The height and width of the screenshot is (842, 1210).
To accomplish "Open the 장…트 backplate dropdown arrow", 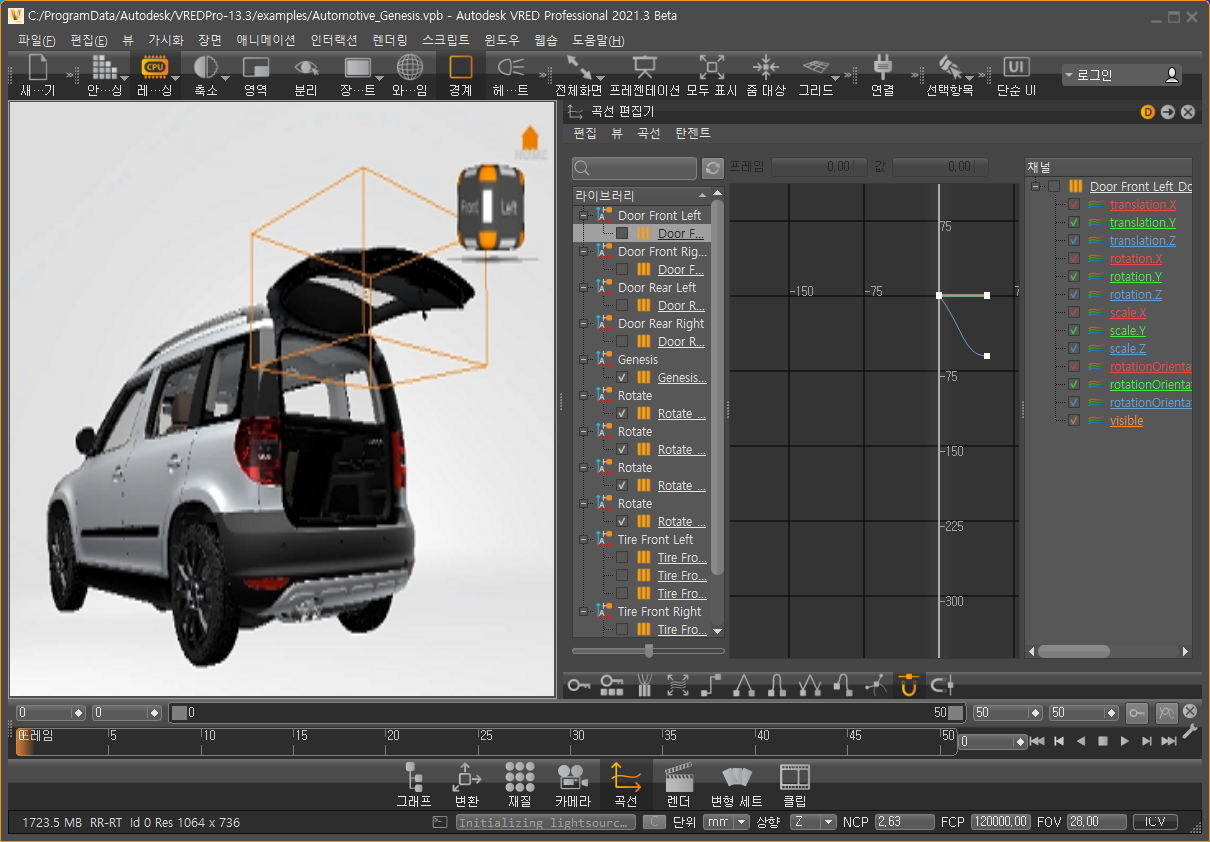I will click(x=381, y=78).
